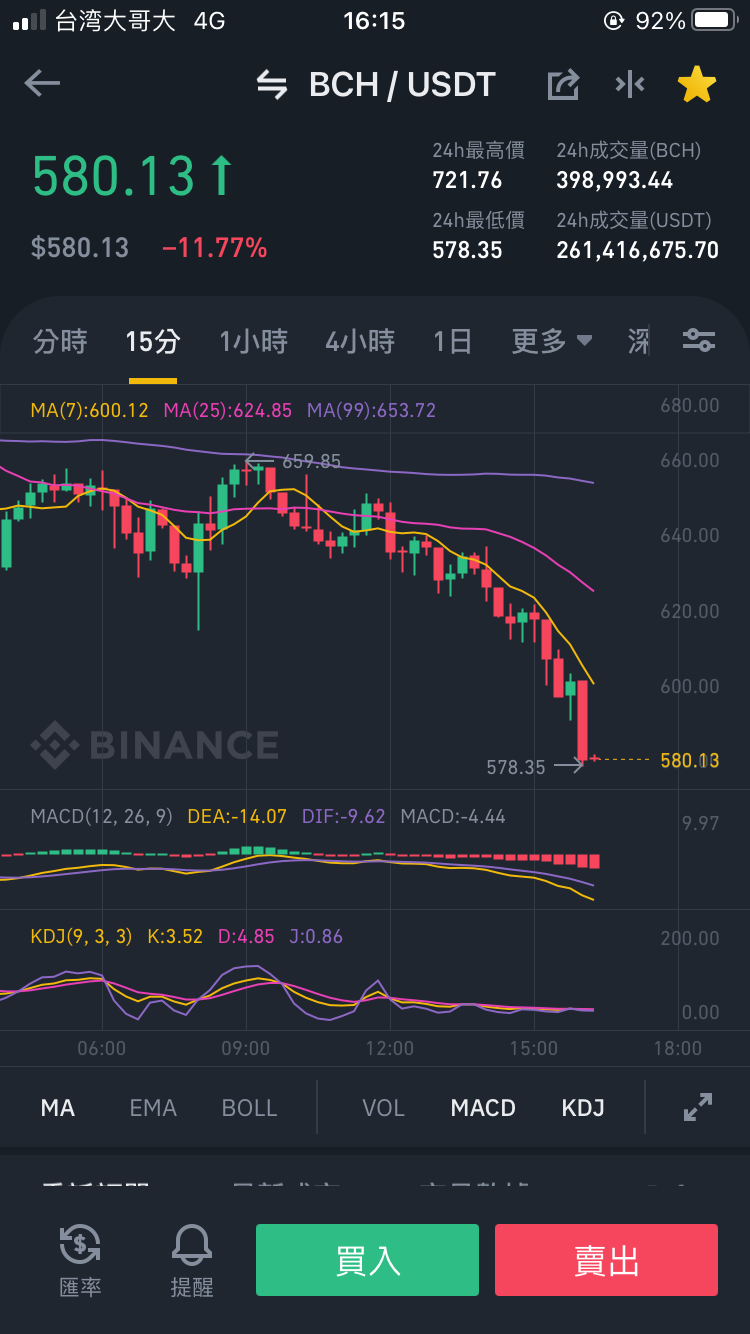Tap the back arrow icon
The image size is (750, 1334).
[42, 83]
